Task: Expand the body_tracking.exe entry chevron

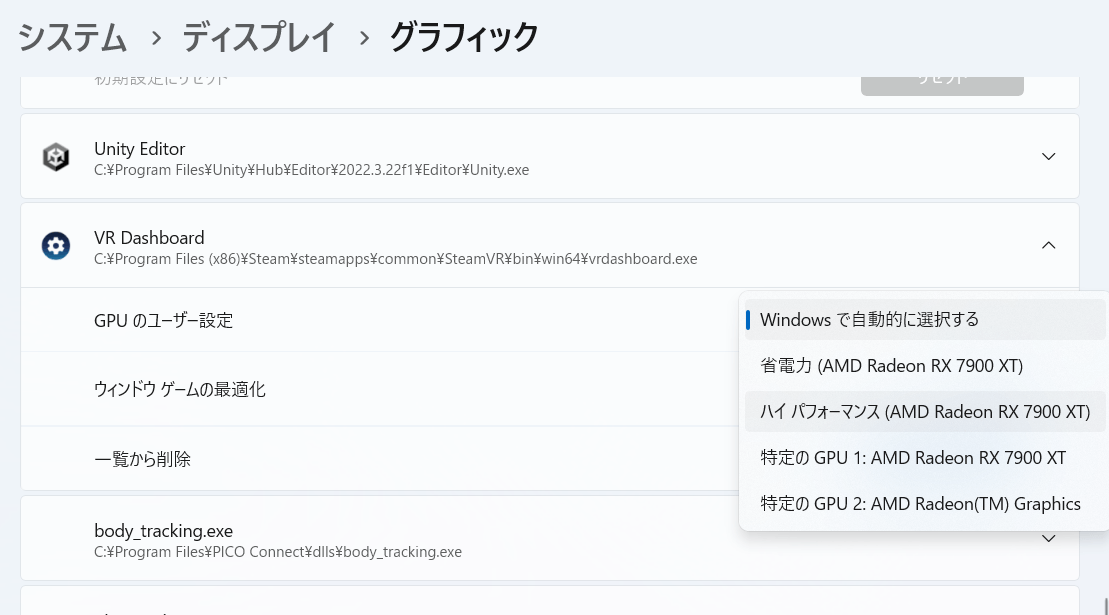Action: pos(1048,539)
